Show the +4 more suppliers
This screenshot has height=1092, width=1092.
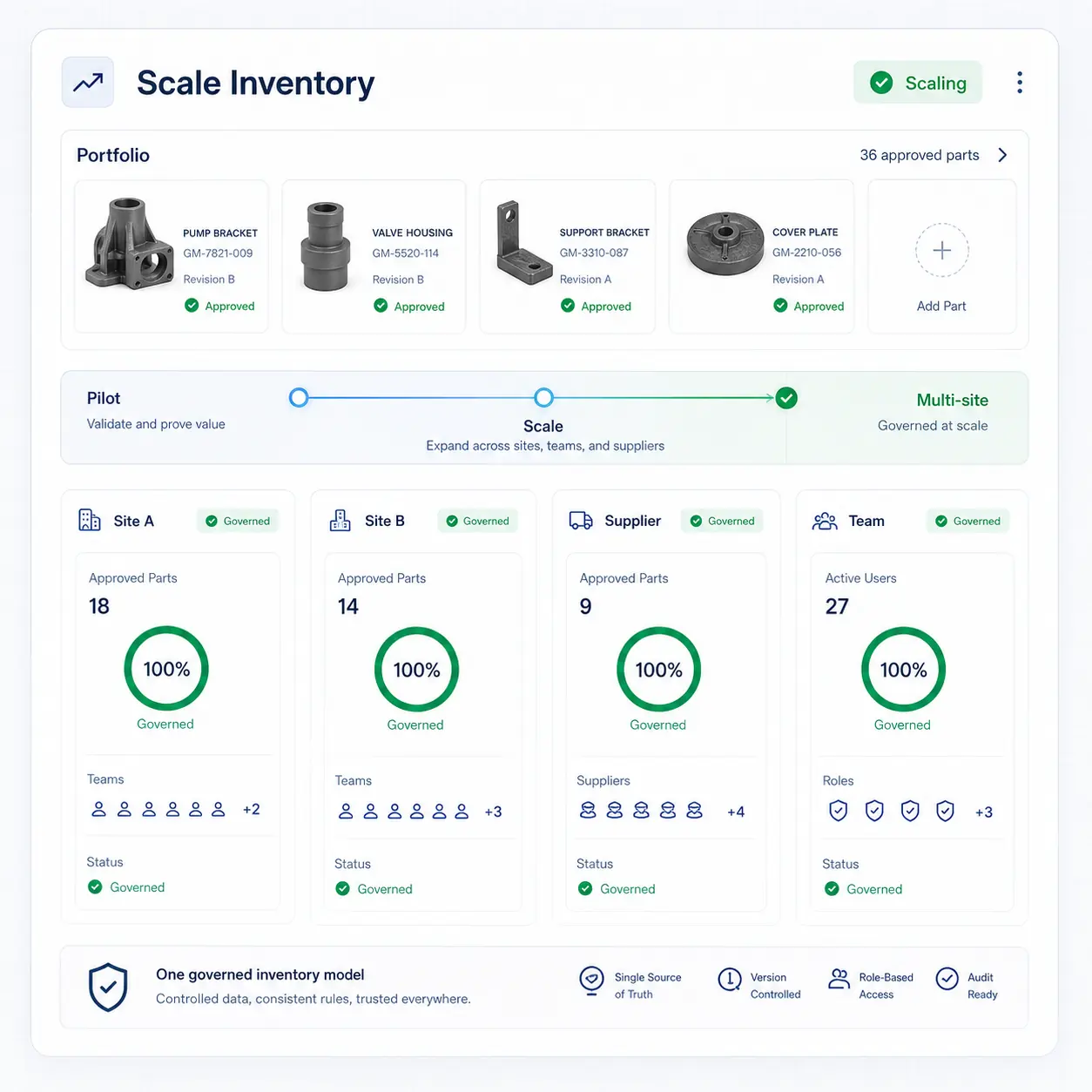pos(736,812)
